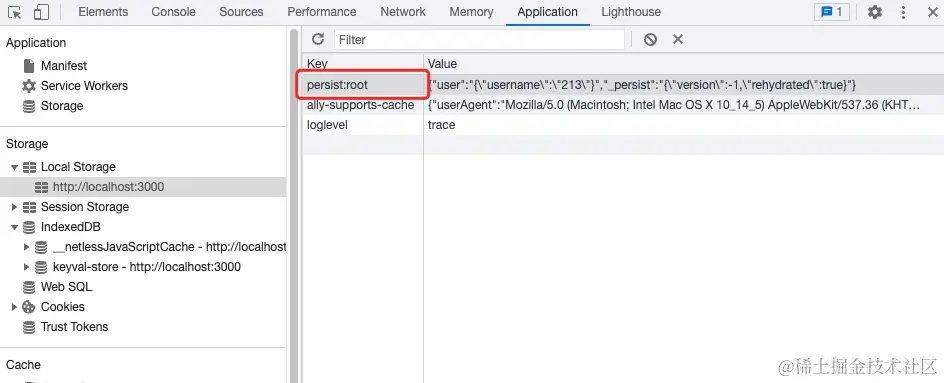Select the persist:root key row
The height and width of the screenshot is (383, 944).
[623, 85]
